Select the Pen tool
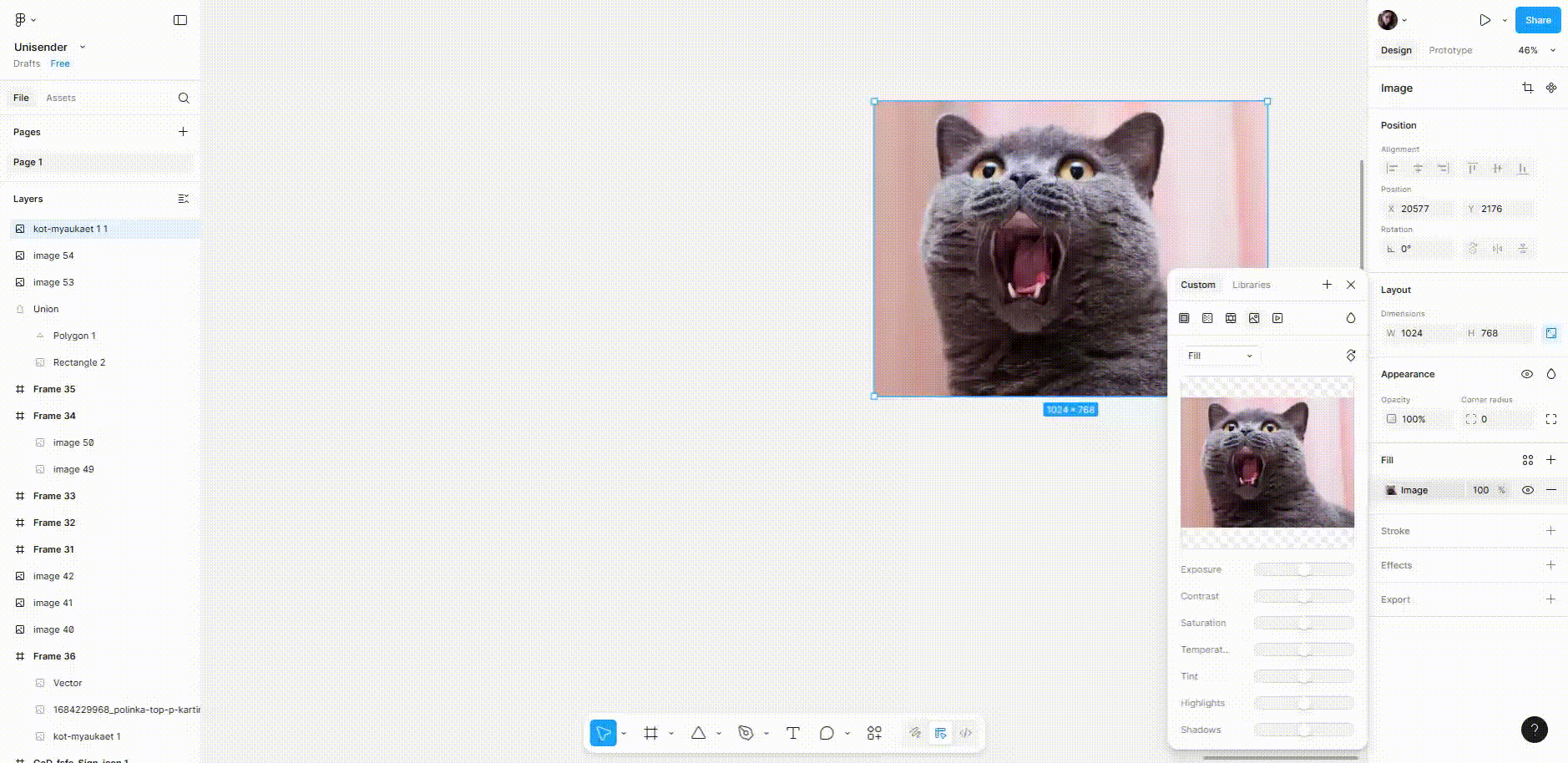This screenshot has height=763, width=1568. coord(746,733)
